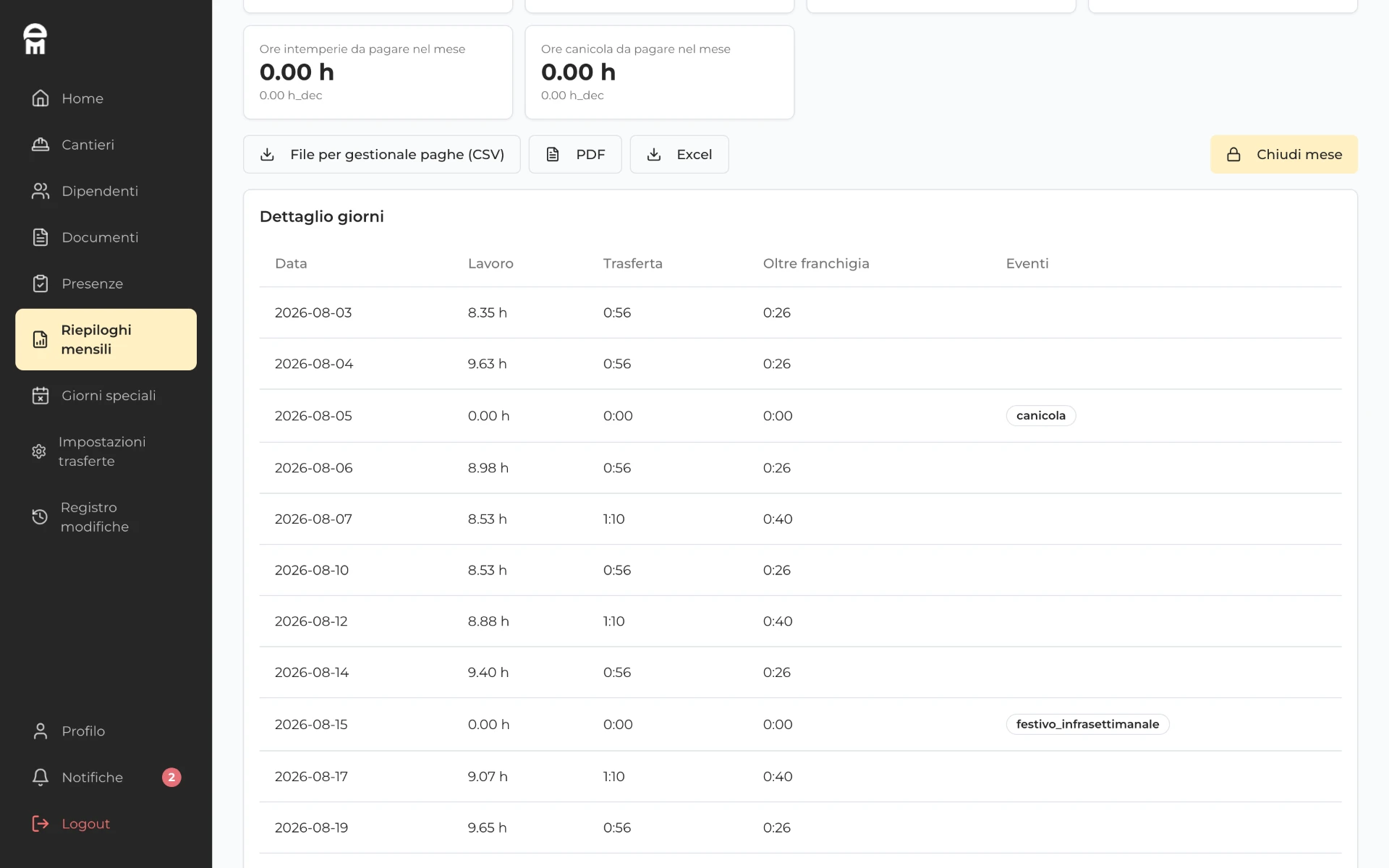Click the 8.98 h lavoro value

pyautogui.click(x=488, y=468)
